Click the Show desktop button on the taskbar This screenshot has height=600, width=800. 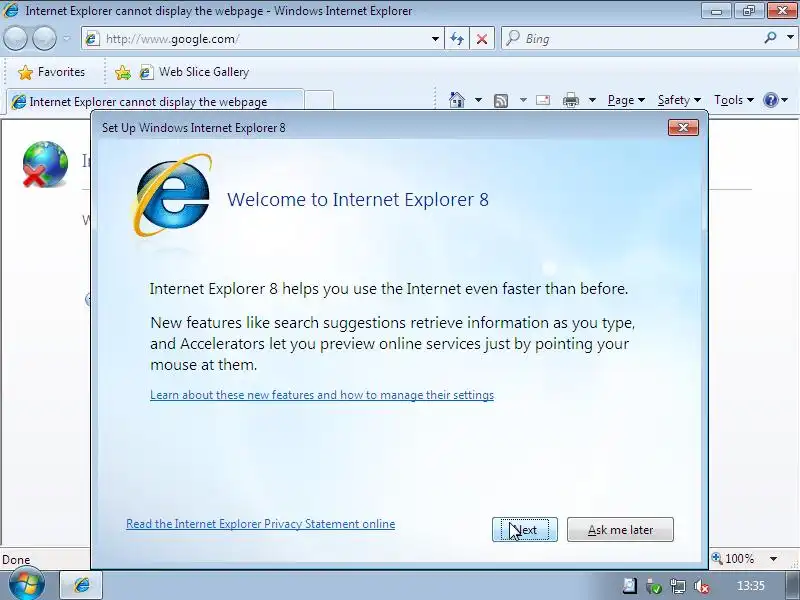792,585
